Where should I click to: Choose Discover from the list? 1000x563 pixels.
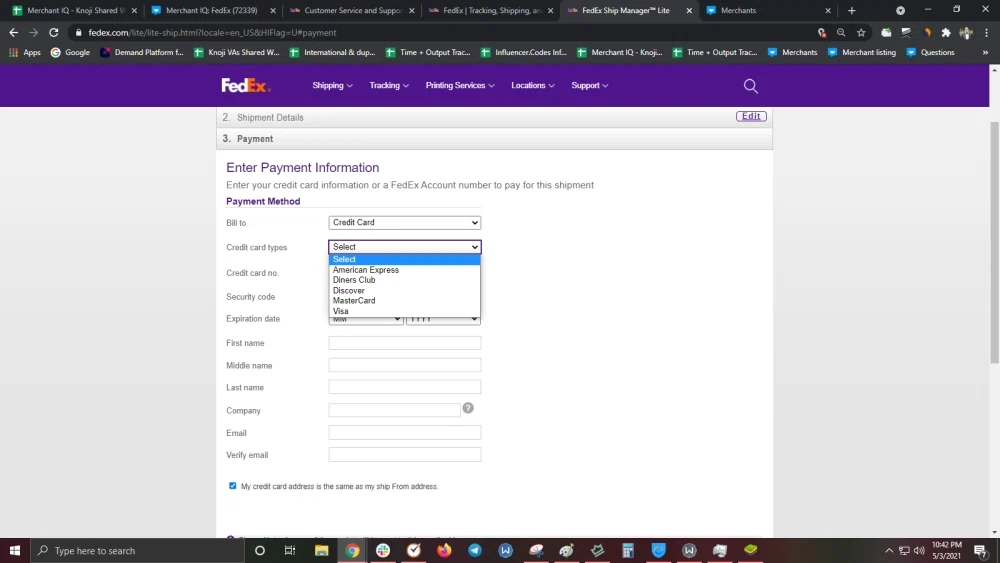pyautogui.click(x=404, y=290)
